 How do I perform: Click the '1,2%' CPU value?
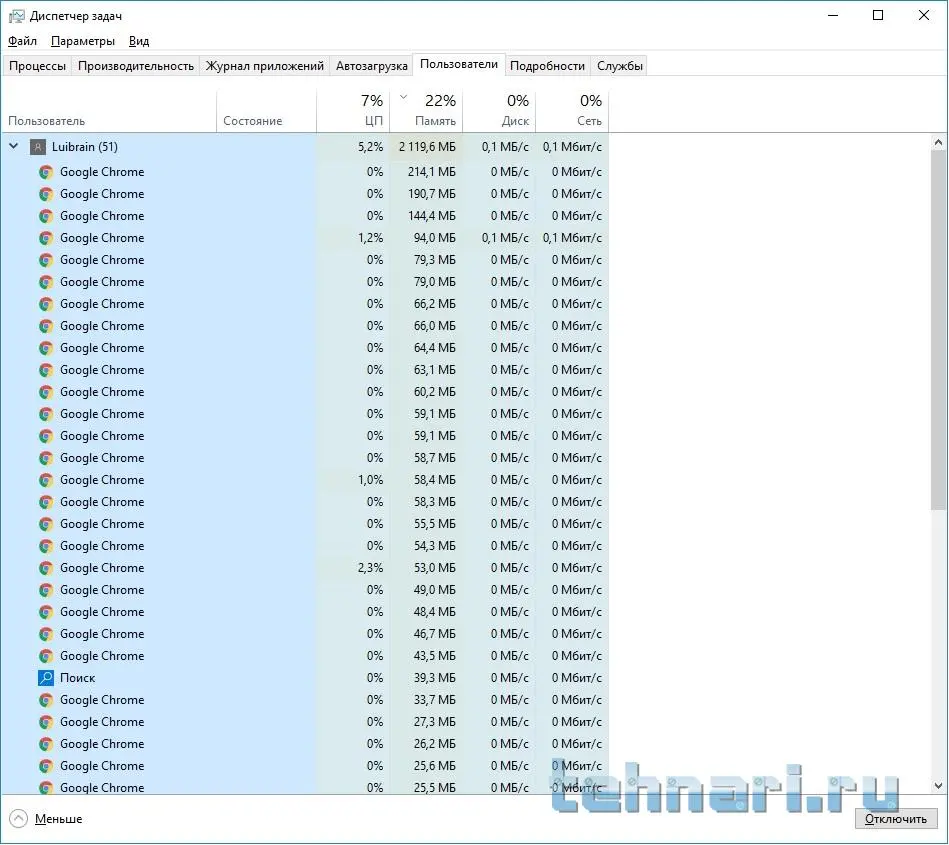pyautogui.click(x=370, y=238)
